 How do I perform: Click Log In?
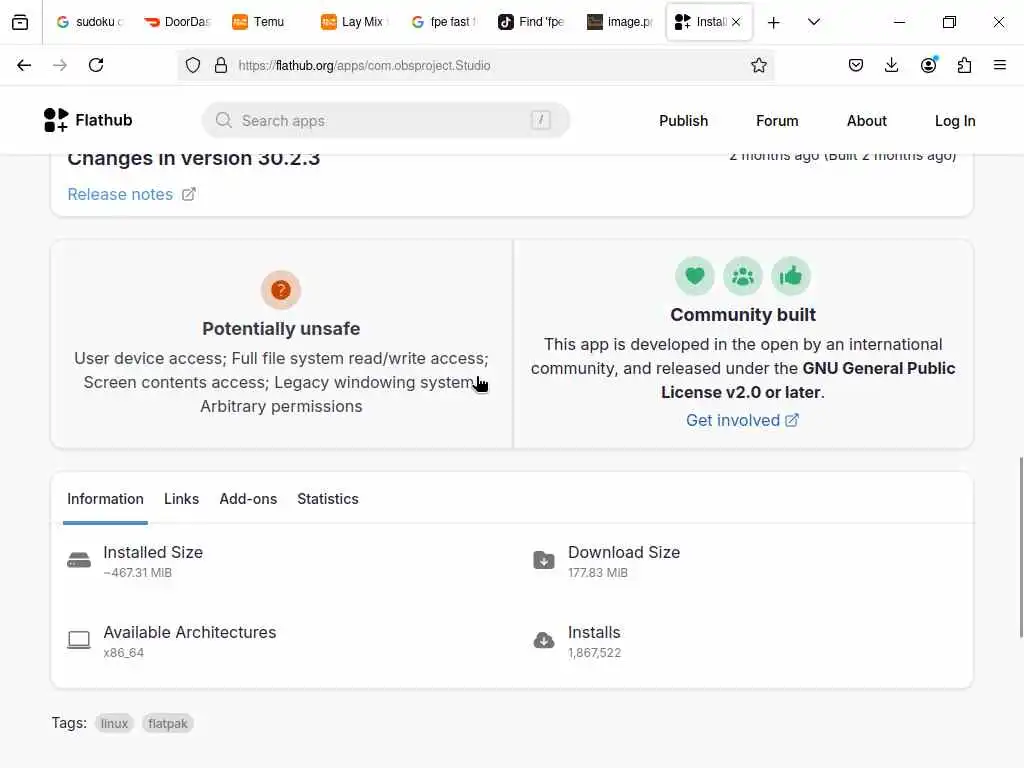click(x=955, y=121)
